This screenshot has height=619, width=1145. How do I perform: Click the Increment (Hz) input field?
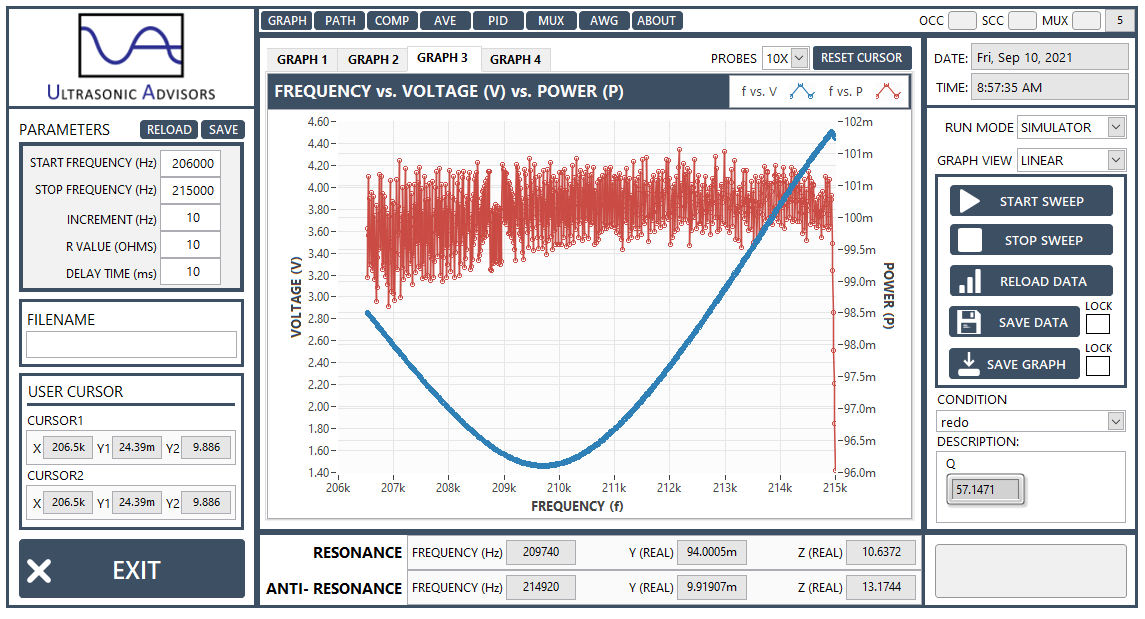pyautogui.click(x=191, y=218)
